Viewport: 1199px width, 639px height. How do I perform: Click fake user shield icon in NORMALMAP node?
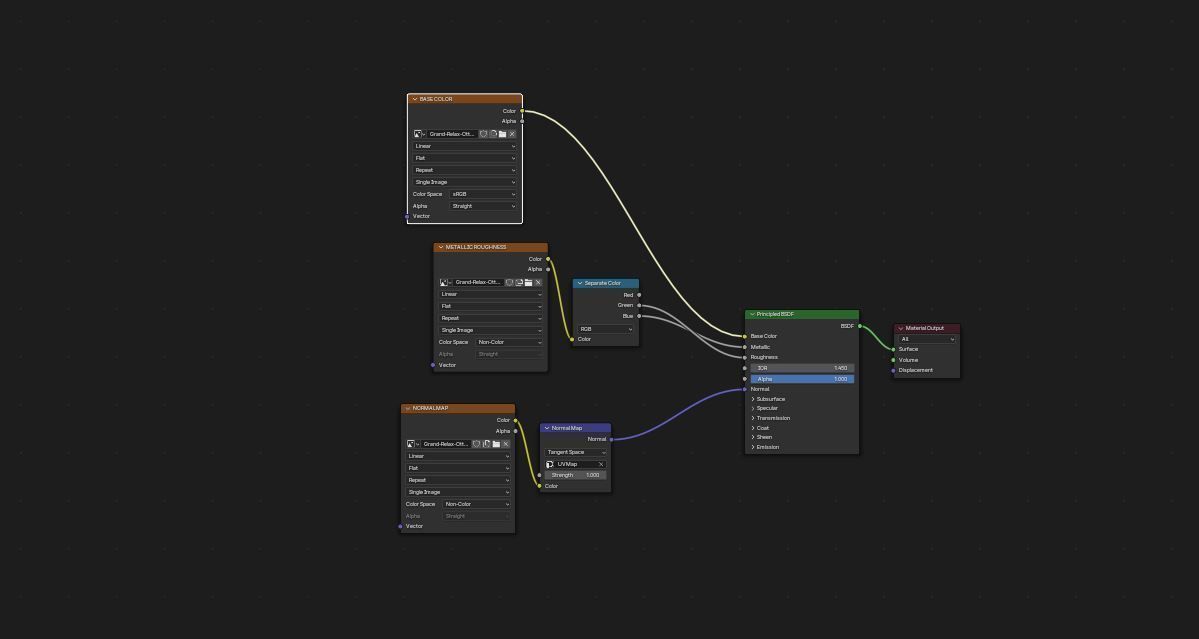coord(476,444)
